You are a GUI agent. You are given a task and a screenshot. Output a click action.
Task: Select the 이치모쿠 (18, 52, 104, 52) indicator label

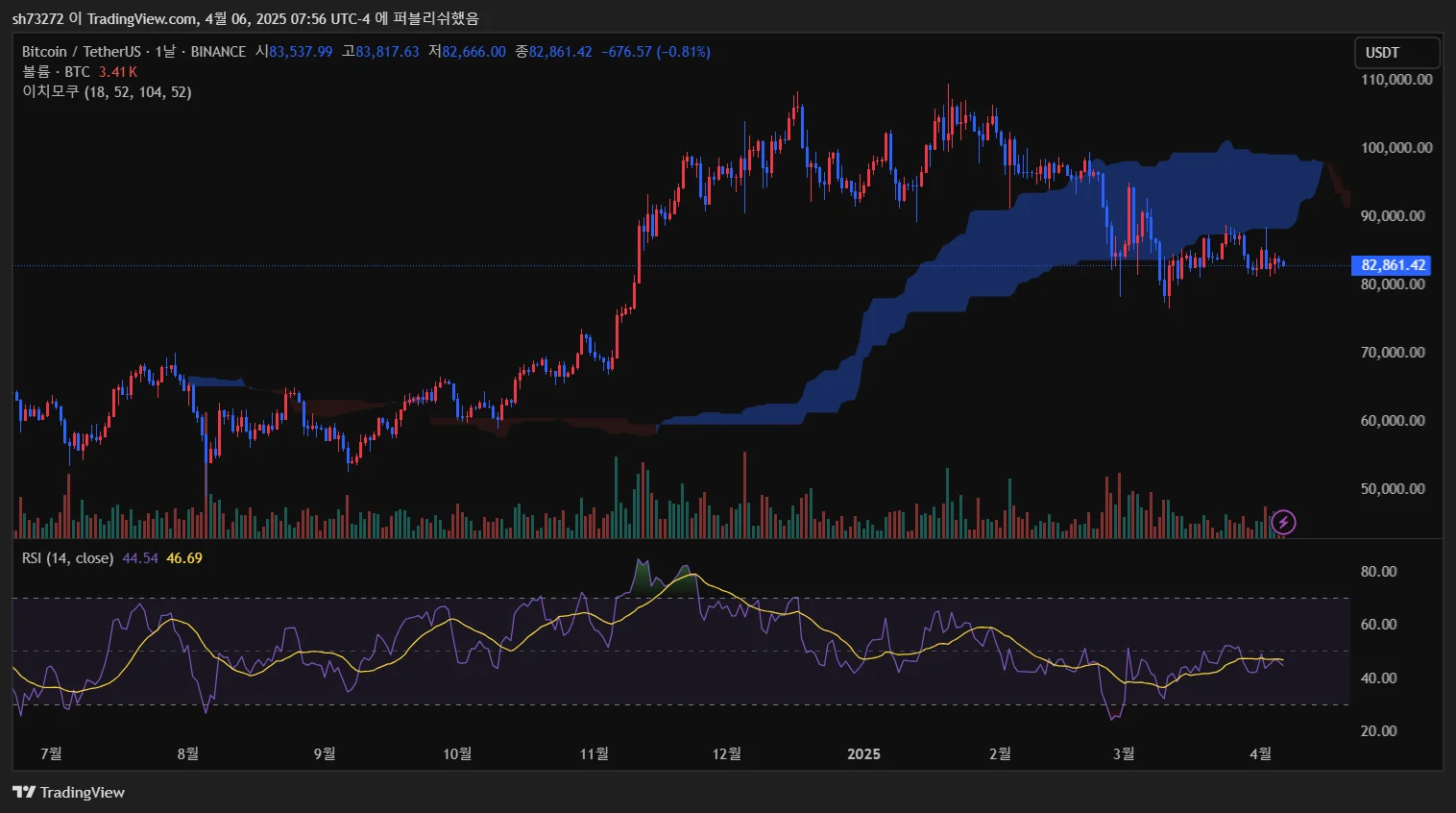coord(107,92)
